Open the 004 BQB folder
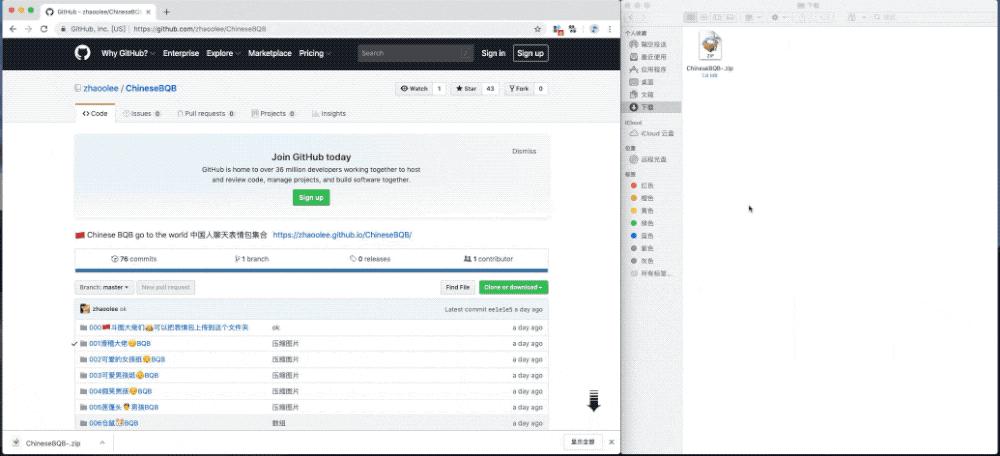Image resolution: width=1000 pixels, height=456 pixels. click(121, 391)
